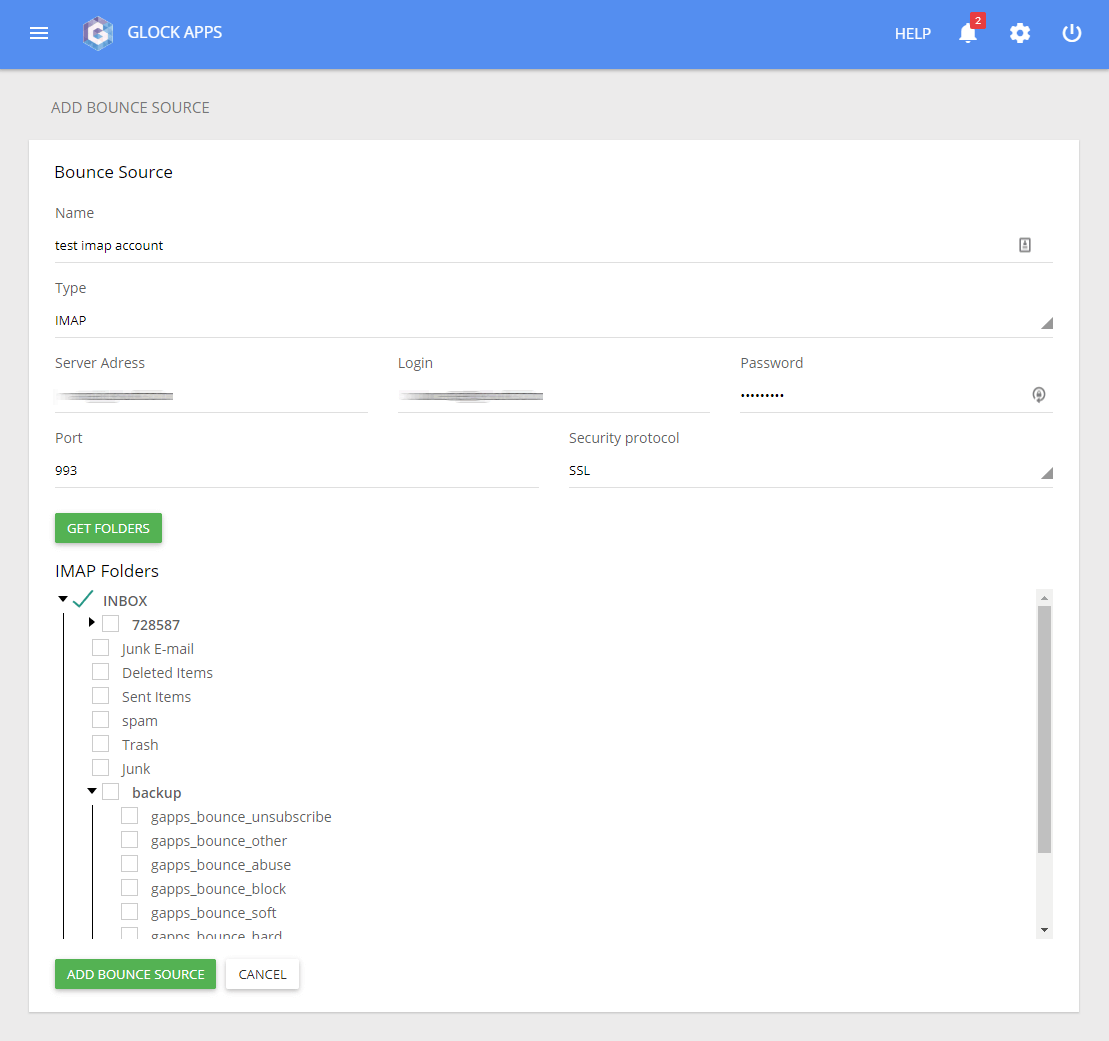The image size is (1109, 1041).
Task: Uncheck the INBOX folder checkmark
Action: tap(83, 600)
